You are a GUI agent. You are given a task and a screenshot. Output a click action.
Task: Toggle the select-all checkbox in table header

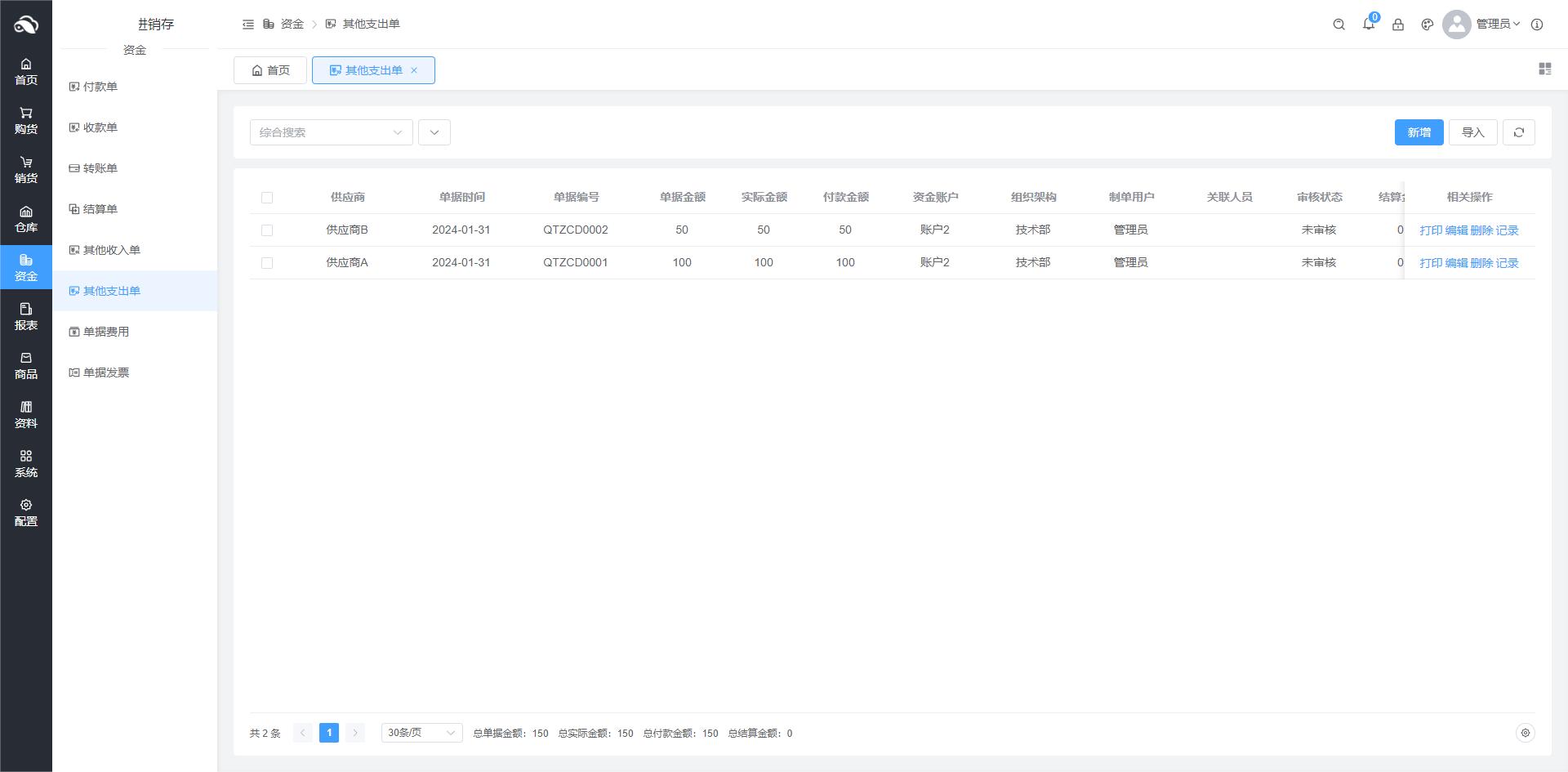point(267,198)
